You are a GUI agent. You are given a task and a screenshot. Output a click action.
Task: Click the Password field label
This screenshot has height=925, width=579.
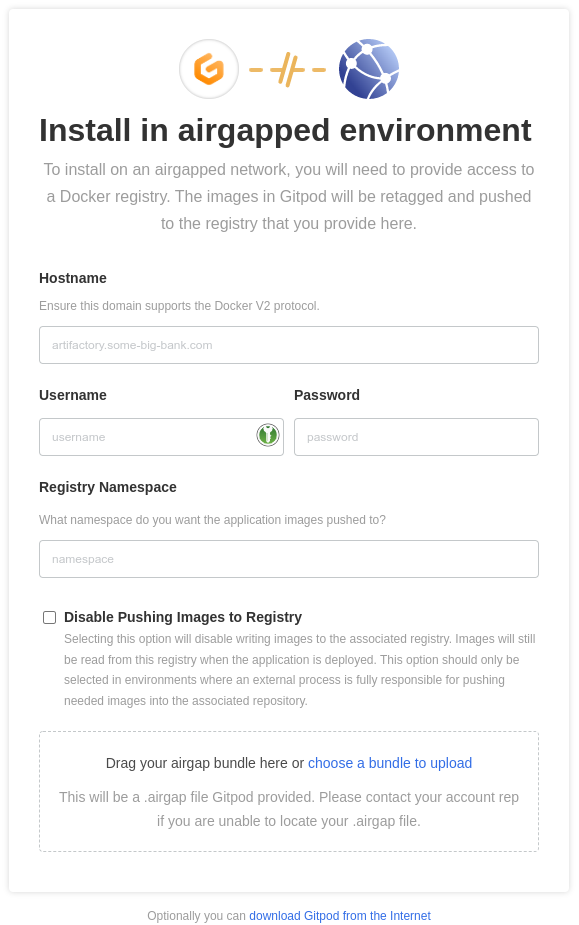(x=327, y=395)
